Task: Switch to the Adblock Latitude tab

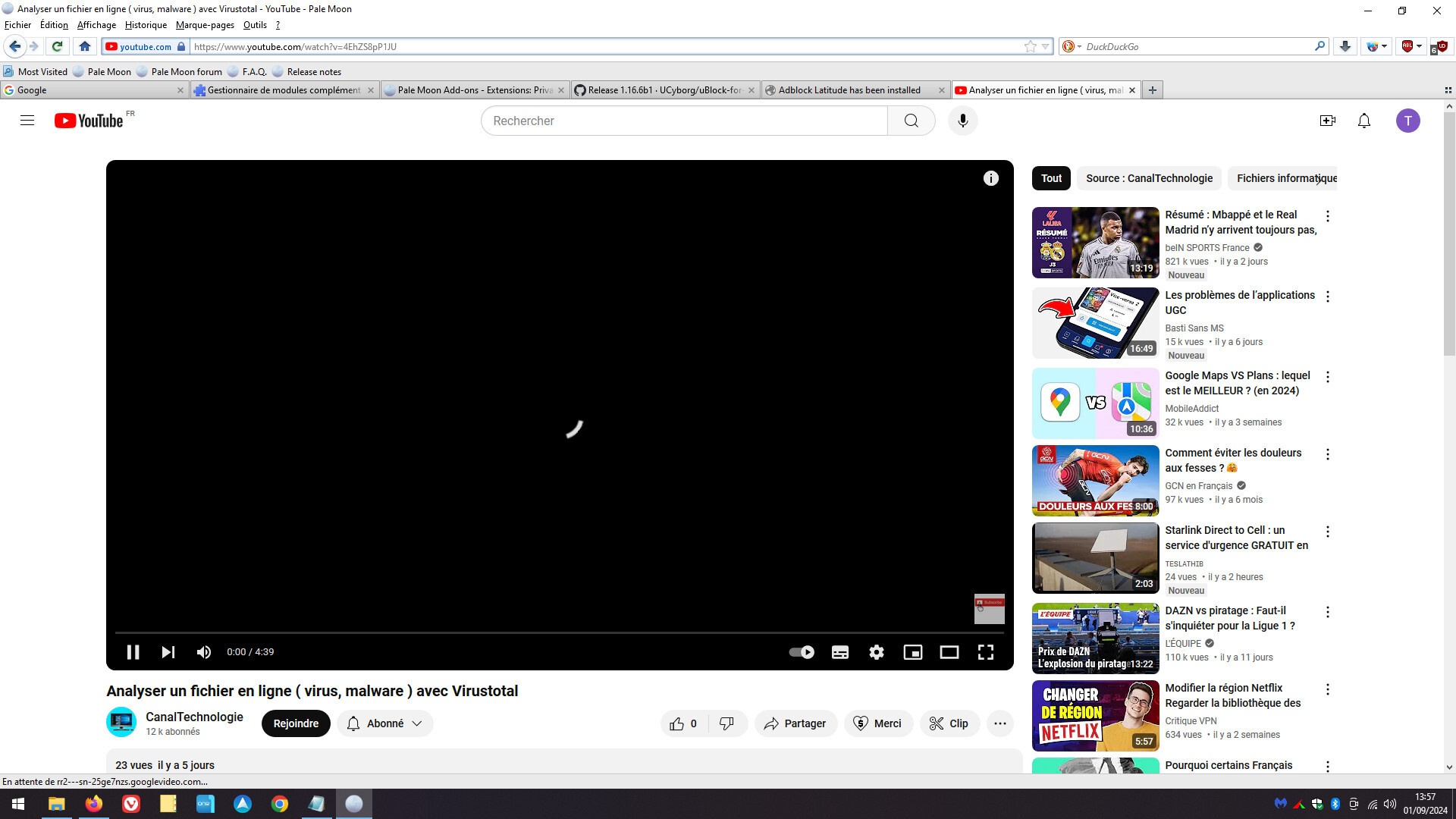Action: pyautogui.click(x=849, y=90)
